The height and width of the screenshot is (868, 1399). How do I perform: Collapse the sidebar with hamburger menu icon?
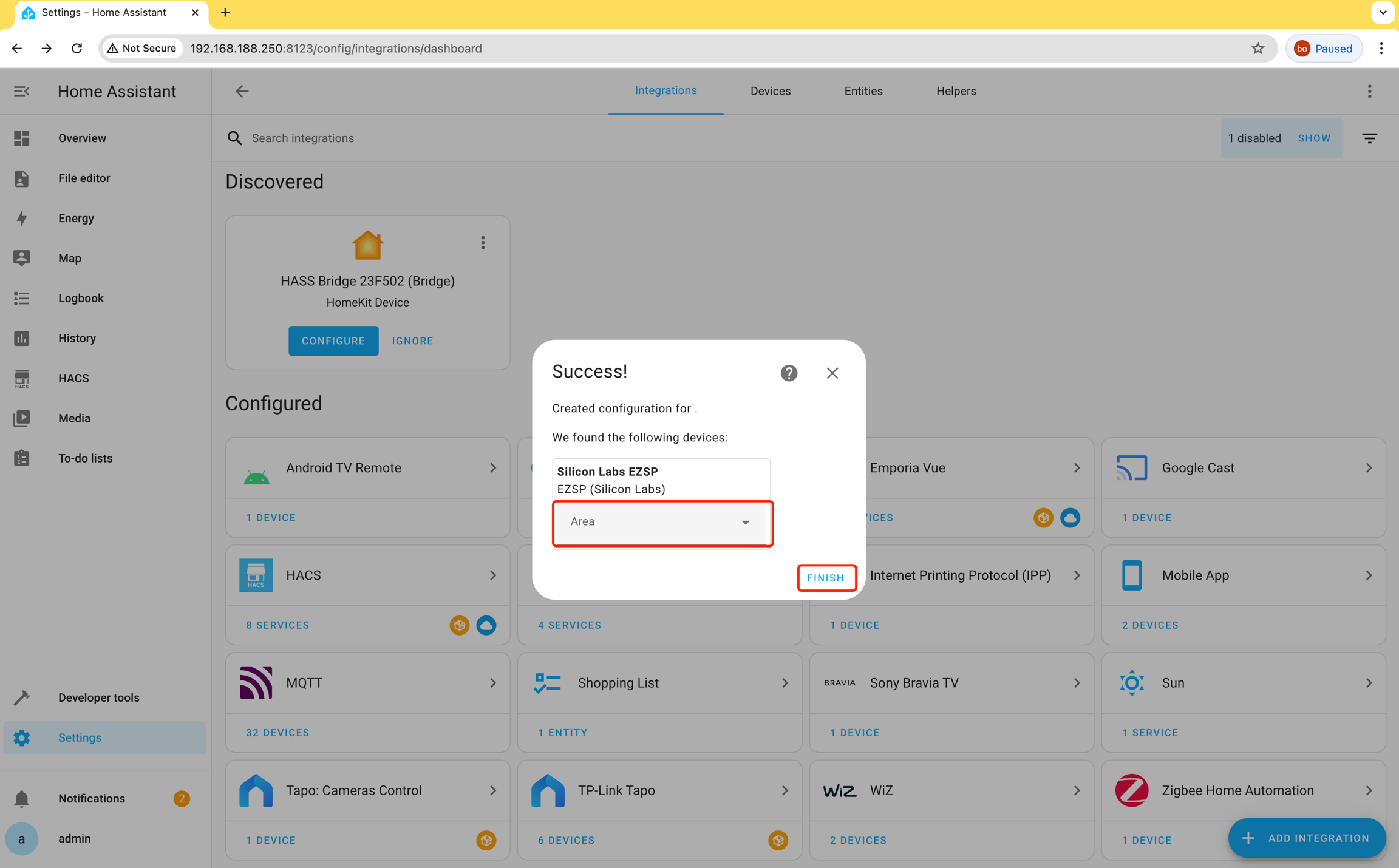22,91
